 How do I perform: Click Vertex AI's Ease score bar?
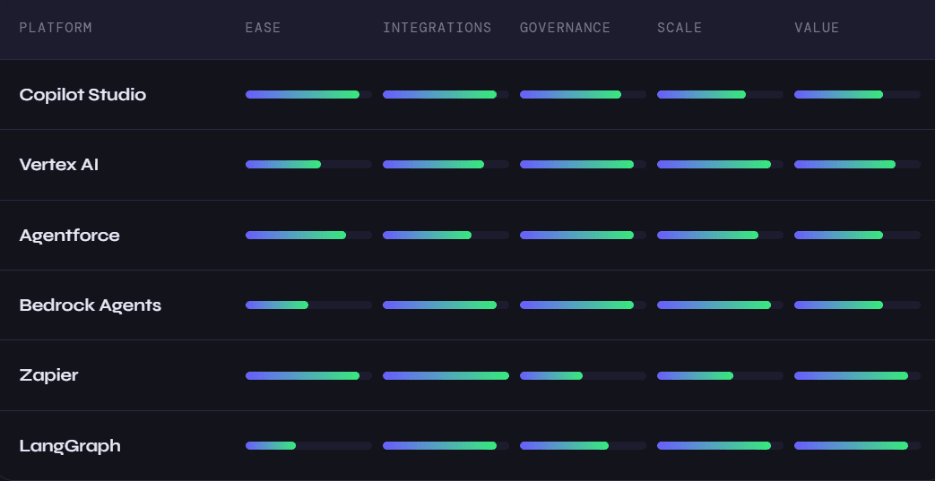309,164
